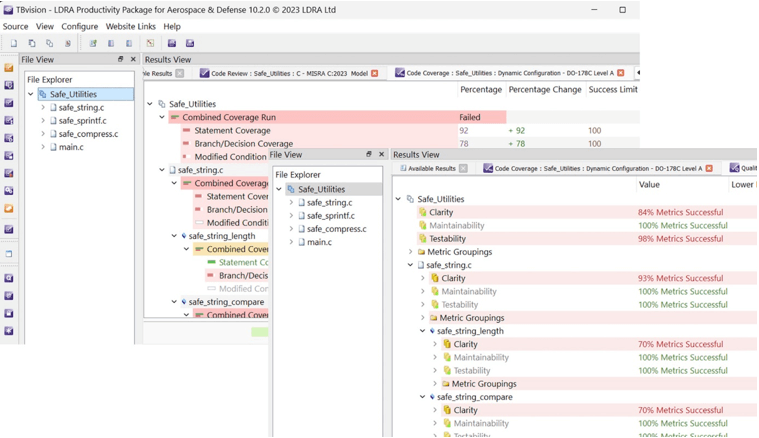Screen dimensions: 759x438
Task: Click the Percentage Change column header
Action: (545, 90)
